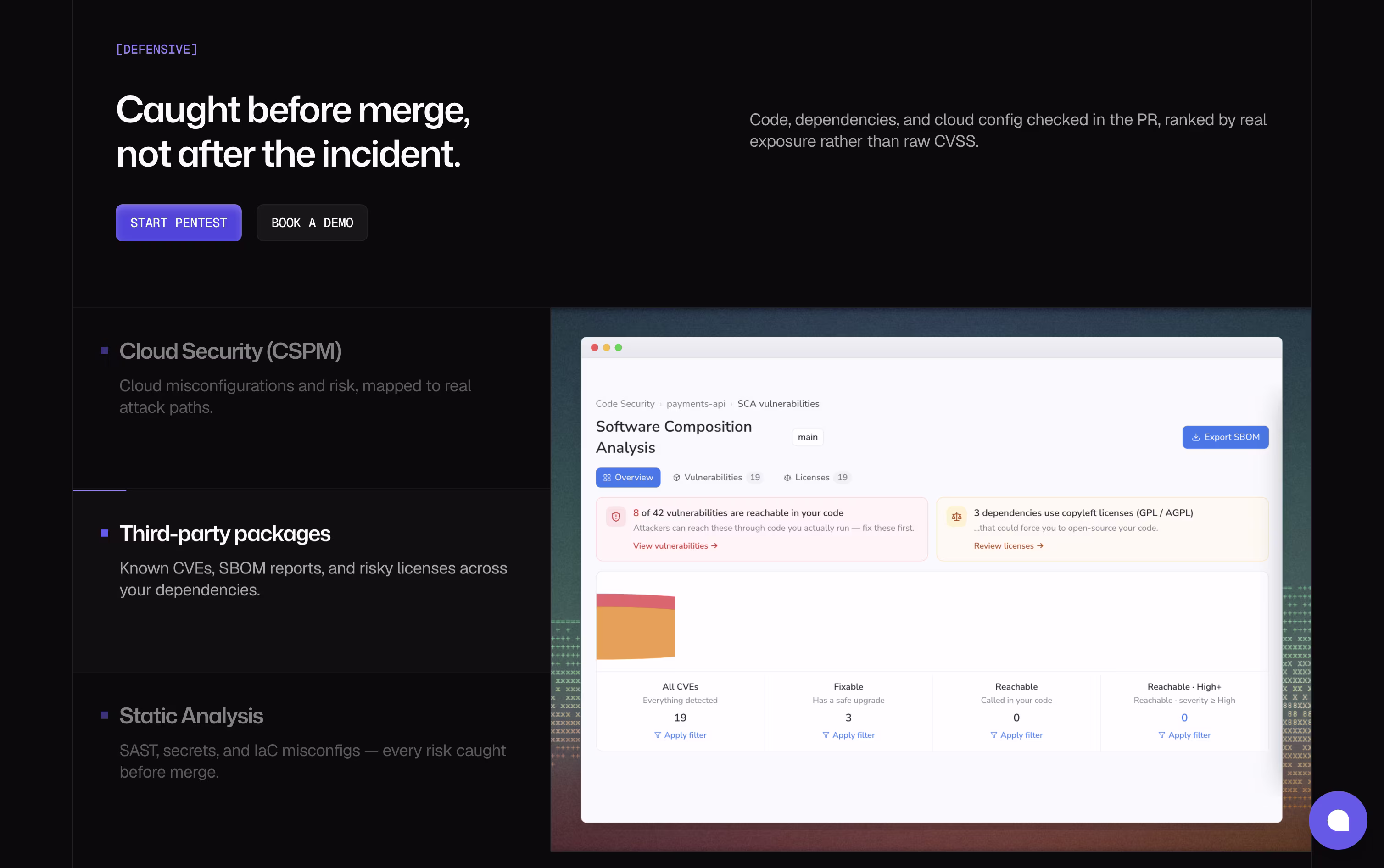The width and height of the screenshot is (1384, 868).
Task: Apply filter under Reachable · High+
Action: click(x=1184, y=735)
